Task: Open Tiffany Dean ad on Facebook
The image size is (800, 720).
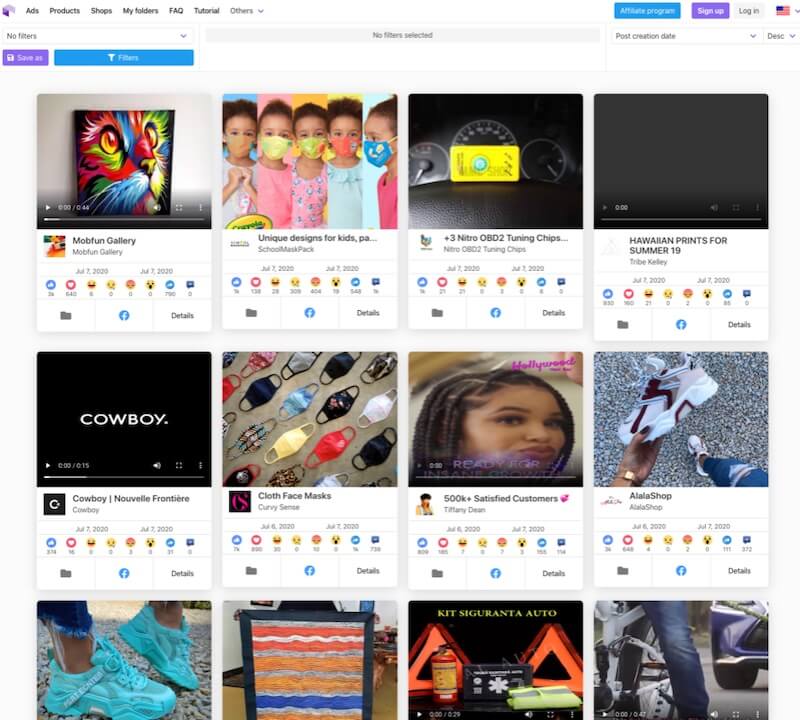Action: [x=495, y=574]
